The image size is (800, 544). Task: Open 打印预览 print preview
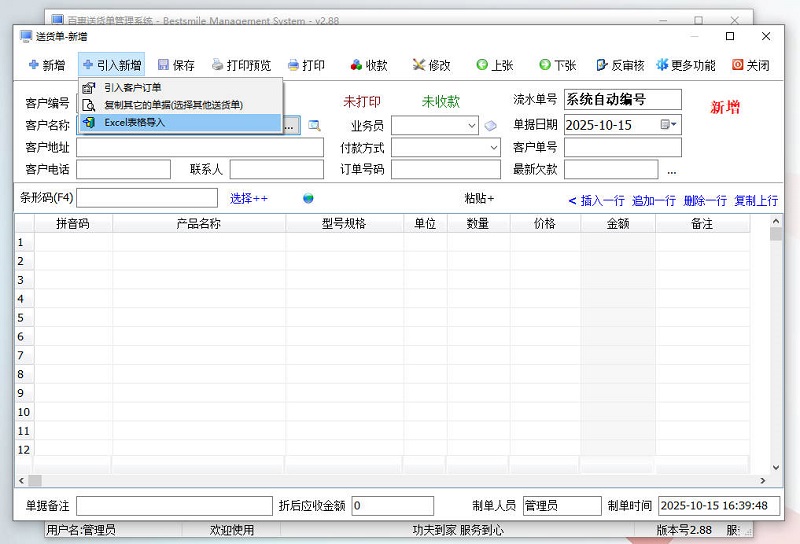(x=241, y=65)
